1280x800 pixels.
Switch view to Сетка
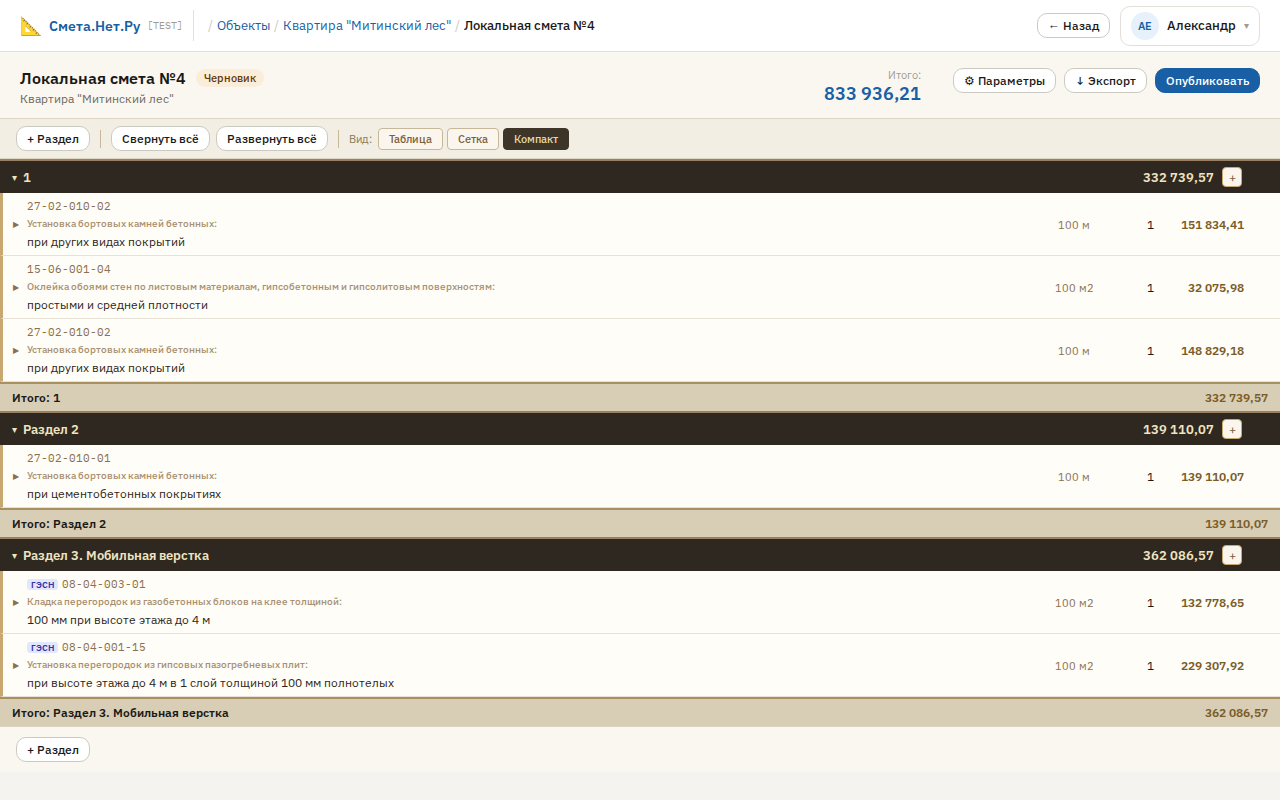point(473,139)
